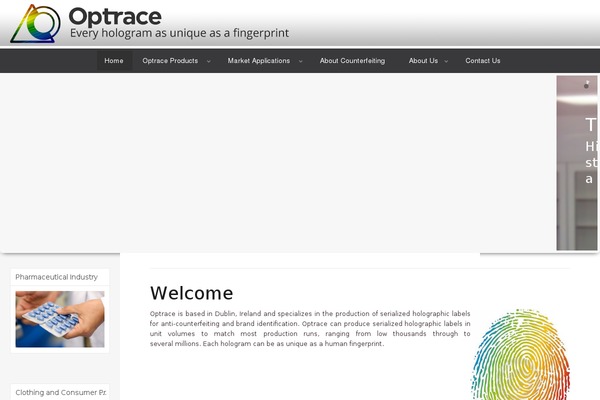
Task: Expand the Market Applications dropdown chevron
Action: (x=300, y=61)
